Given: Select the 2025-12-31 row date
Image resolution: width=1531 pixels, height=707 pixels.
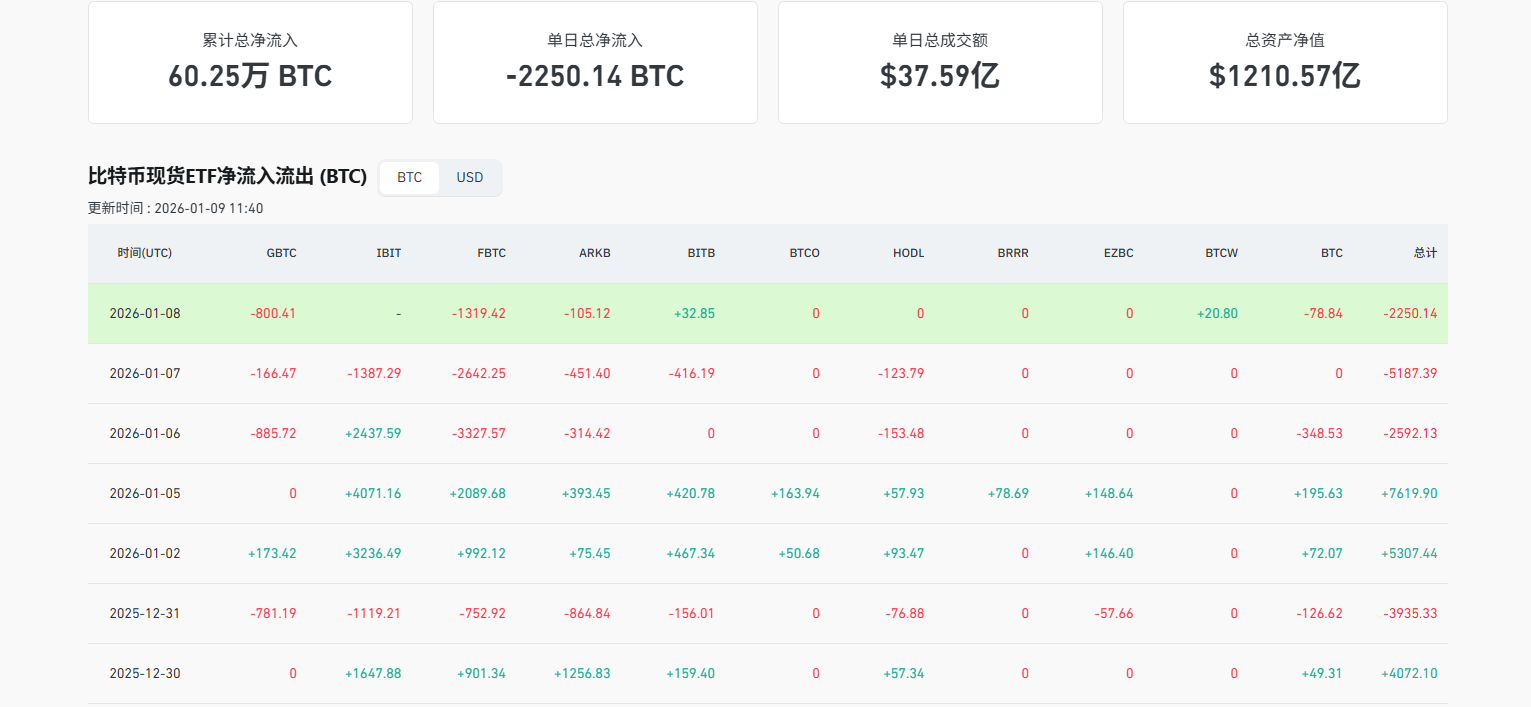Looking at the screenshot, I should (x=145, y=613).
